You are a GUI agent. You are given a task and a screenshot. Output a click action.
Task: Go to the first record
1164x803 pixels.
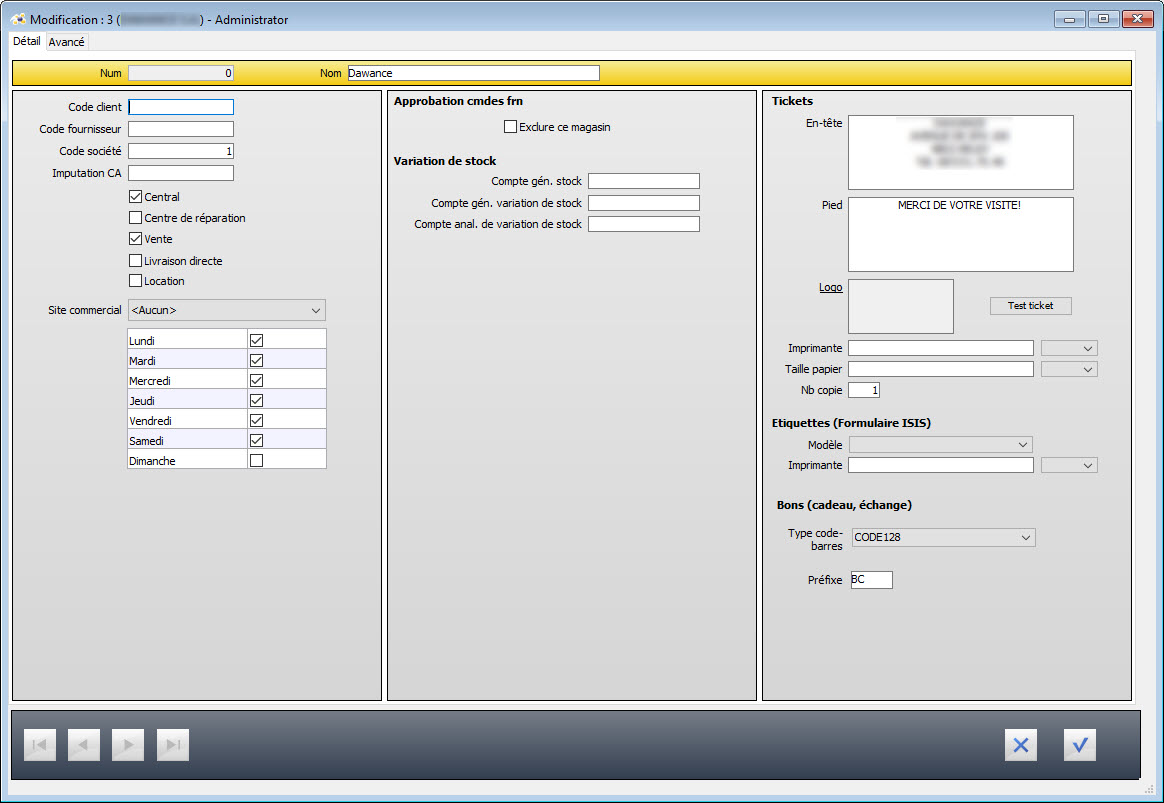39,745
